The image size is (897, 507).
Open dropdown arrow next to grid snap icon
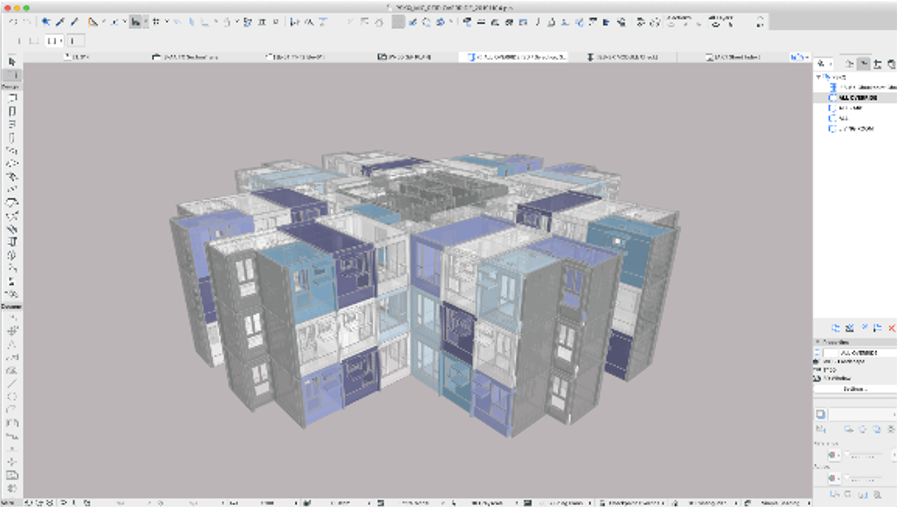tap(166, 22)
